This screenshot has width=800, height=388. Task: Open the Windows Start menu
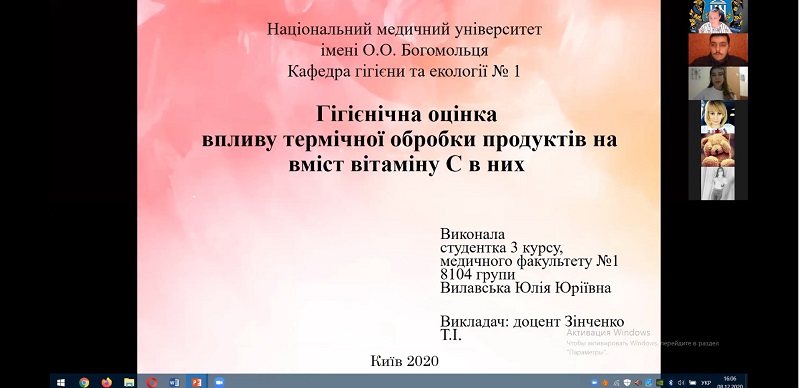[x=61, y=382]
